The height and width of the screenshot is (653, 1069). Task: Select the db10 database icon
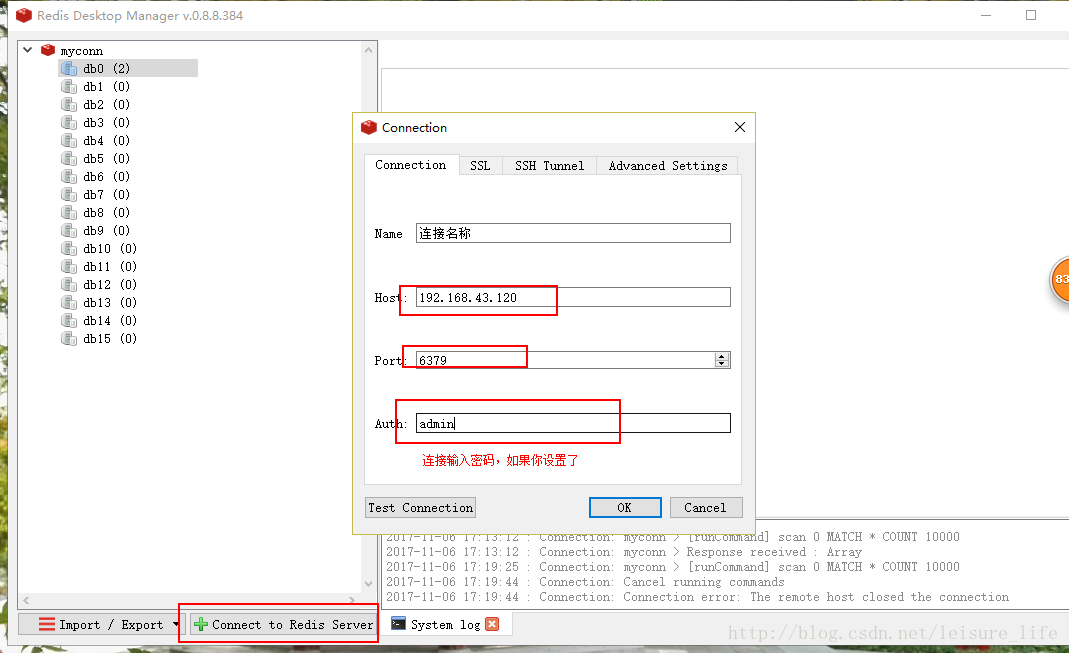(69, 248)
